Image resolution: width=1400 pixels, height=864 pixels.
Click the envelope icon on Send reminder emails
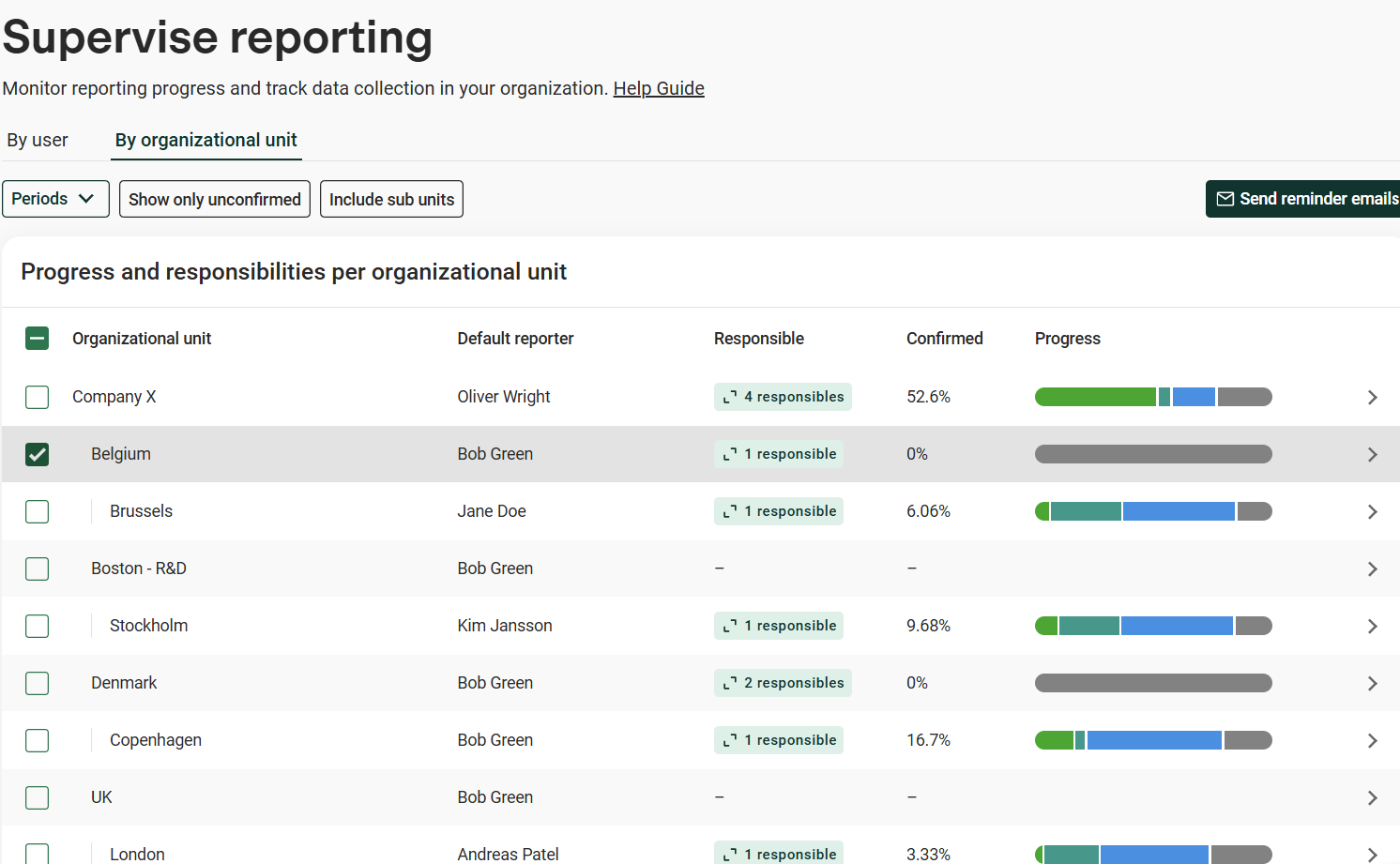click(x=1225, y=199)
